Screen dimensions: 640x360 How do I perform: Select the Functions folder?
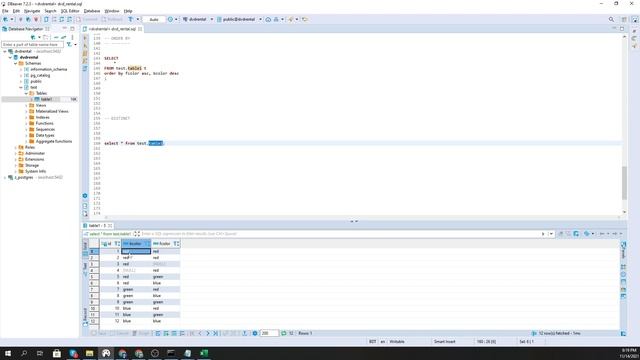point(44,123)
